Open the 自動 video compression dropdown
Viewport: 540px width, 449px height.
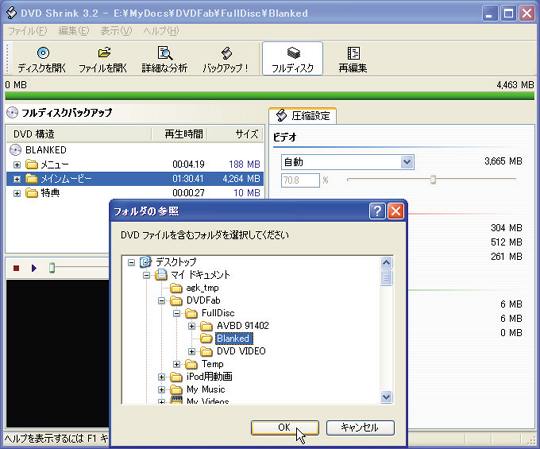coord(407,162)
